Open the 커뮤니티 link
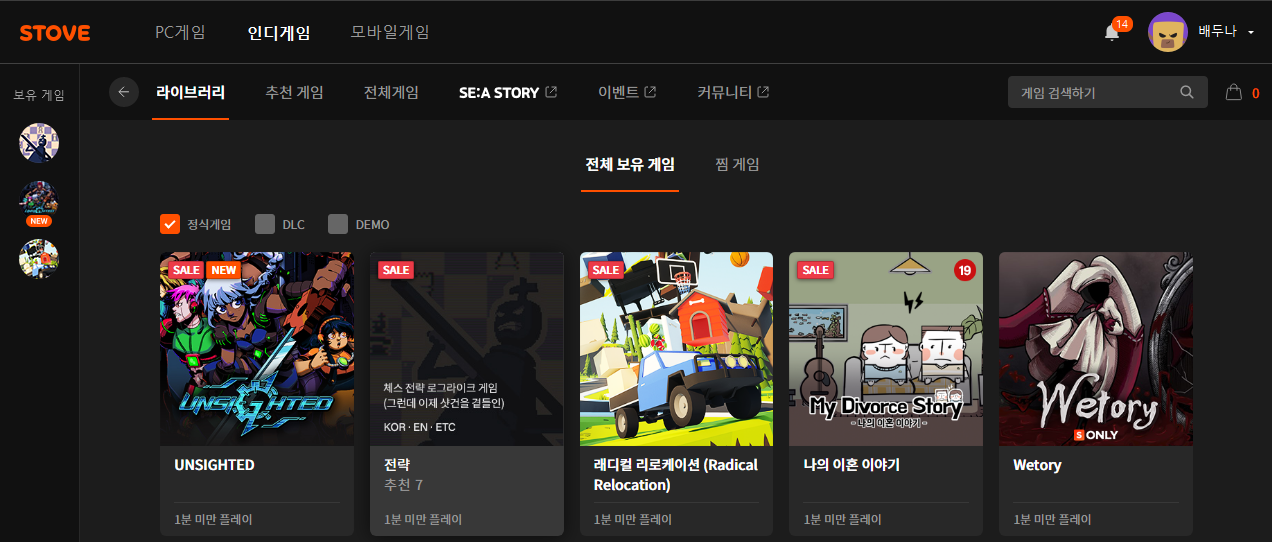 point(732,92)
